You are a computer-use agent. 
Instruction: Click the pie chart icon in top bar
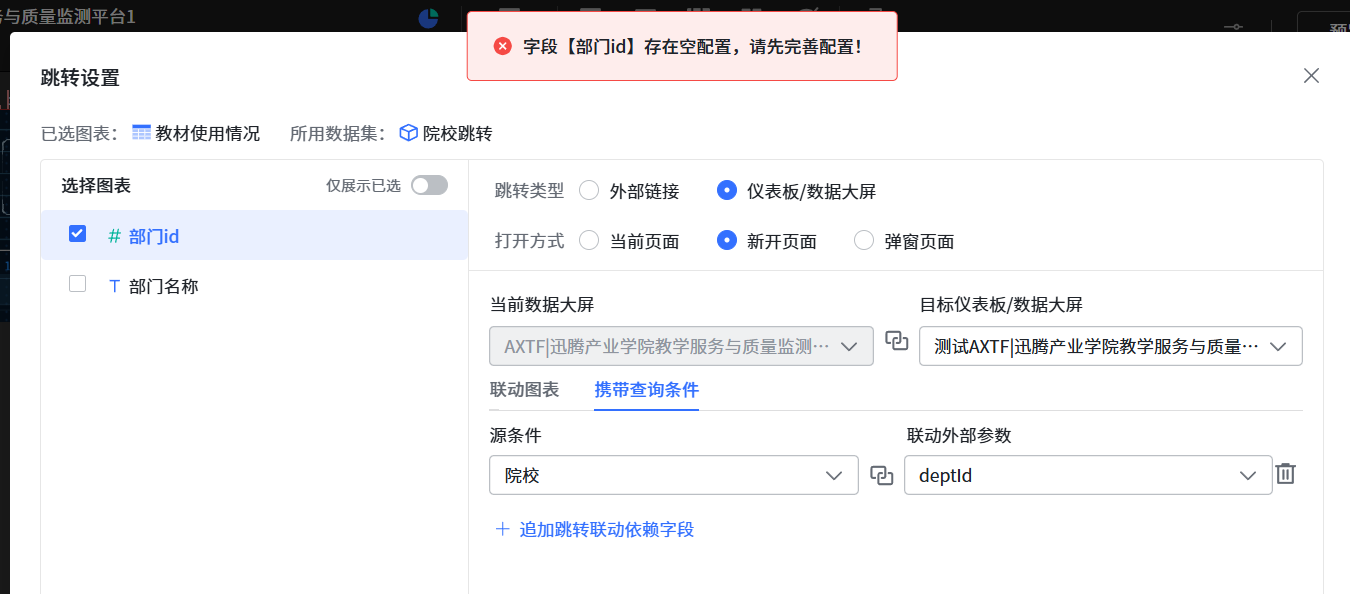click(x=428, y=18)
